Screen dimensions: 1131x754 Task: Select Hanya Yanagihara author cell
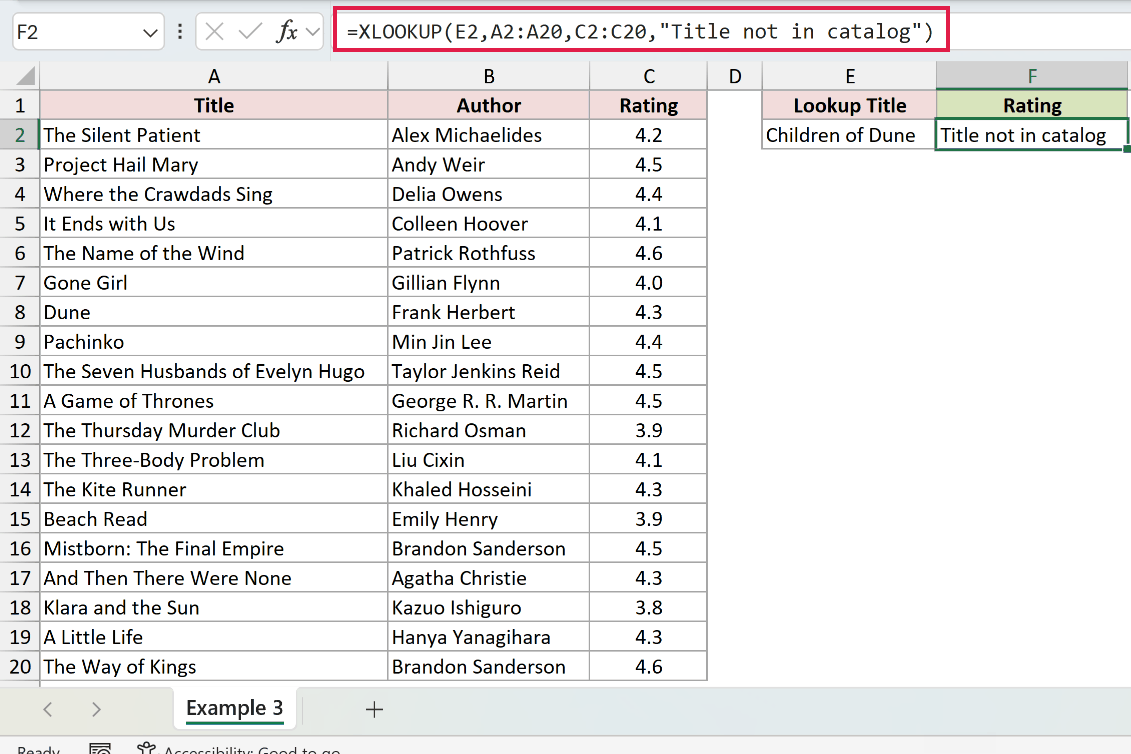(488, 637)
